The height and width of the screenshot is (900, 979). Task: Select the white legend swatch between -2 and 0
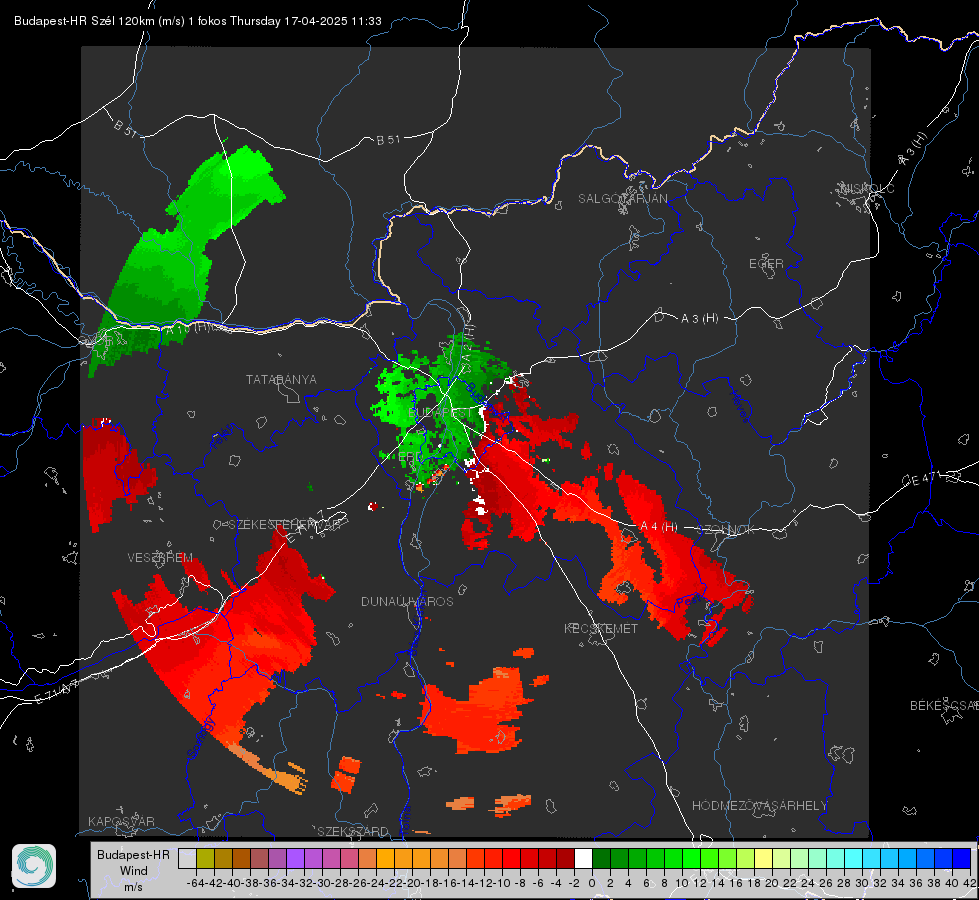[x=583, y=859]
